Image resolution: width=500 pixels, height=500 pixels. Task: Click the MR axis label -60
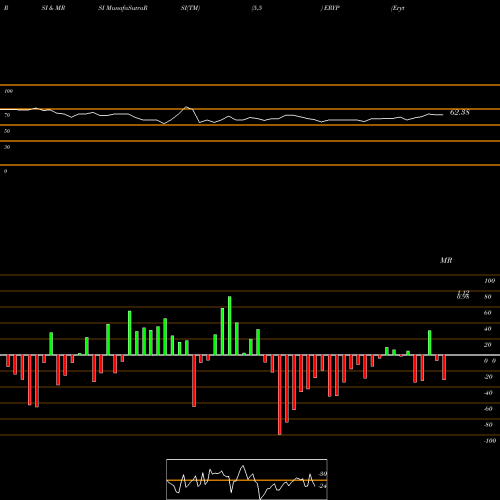click(x=488, y=409)
